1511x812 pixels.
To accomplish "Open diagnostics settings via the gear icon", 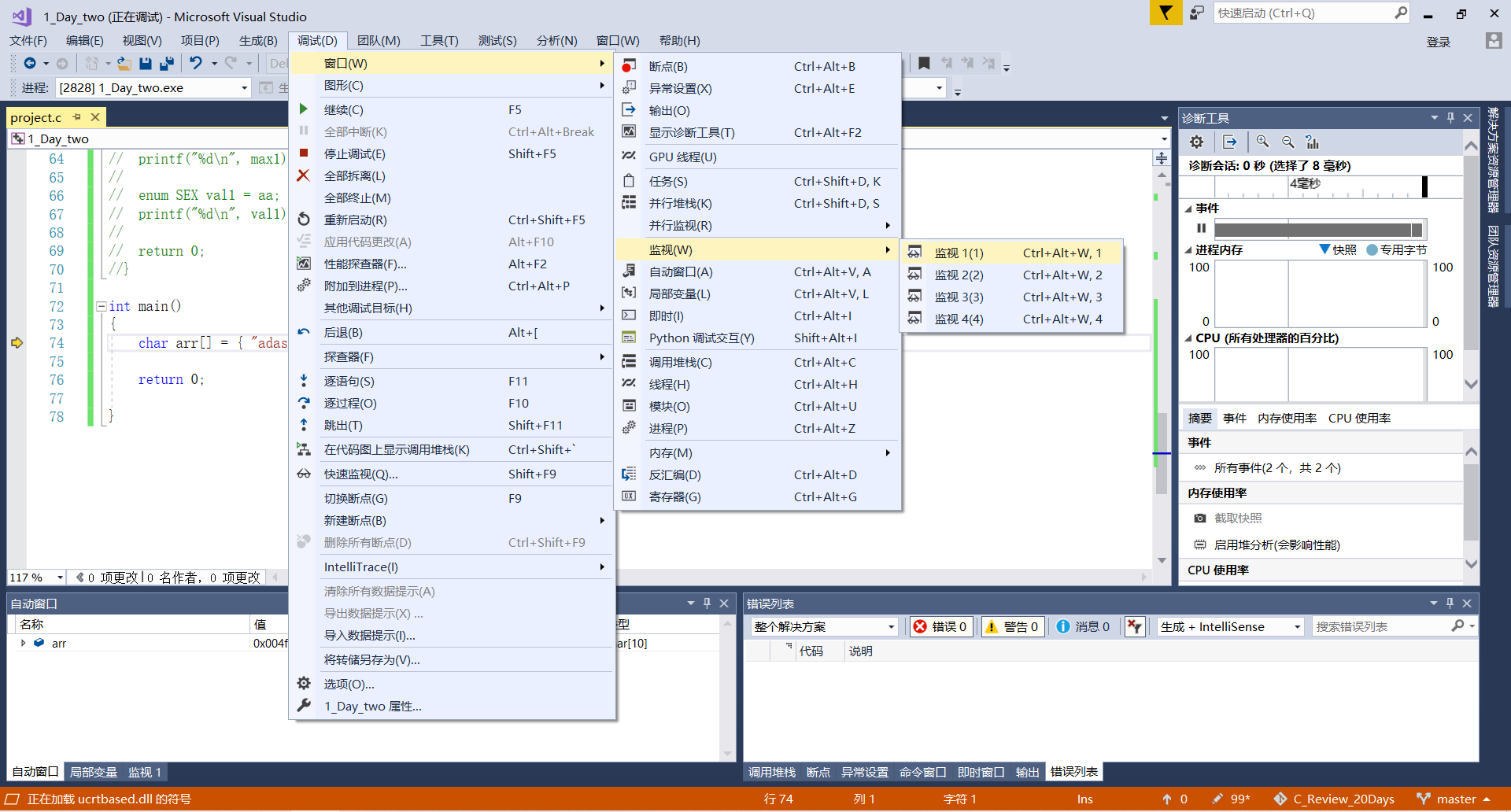I will [1196, 142].
